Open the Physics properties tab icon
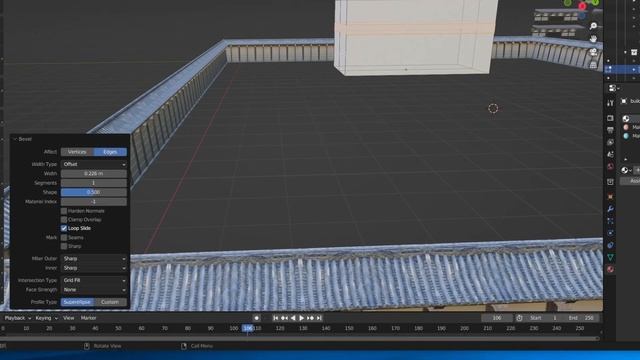The width and height of the screenshot is (640, 360). pos(610,233)
